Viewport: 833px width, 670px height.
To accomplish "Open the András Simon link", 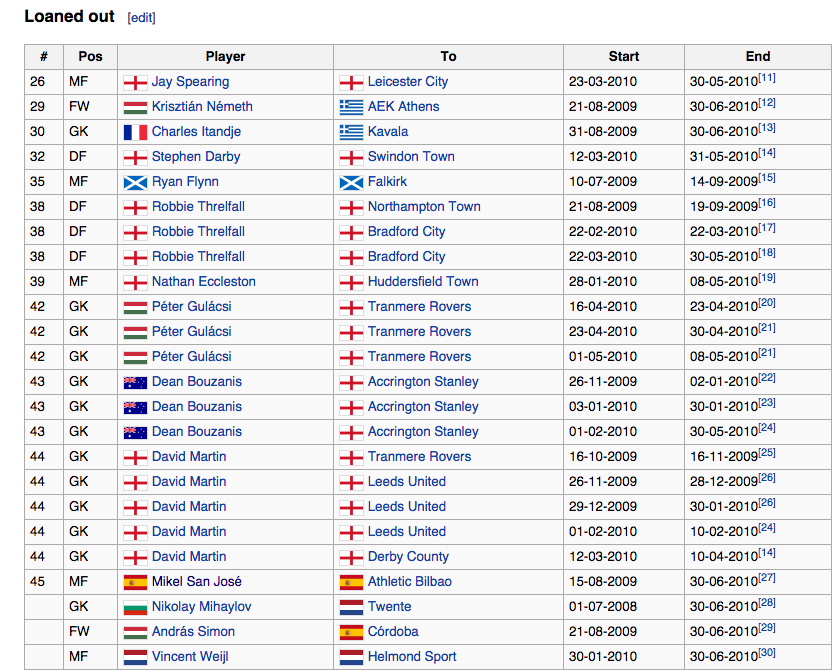I will click(x=193, y=632).
